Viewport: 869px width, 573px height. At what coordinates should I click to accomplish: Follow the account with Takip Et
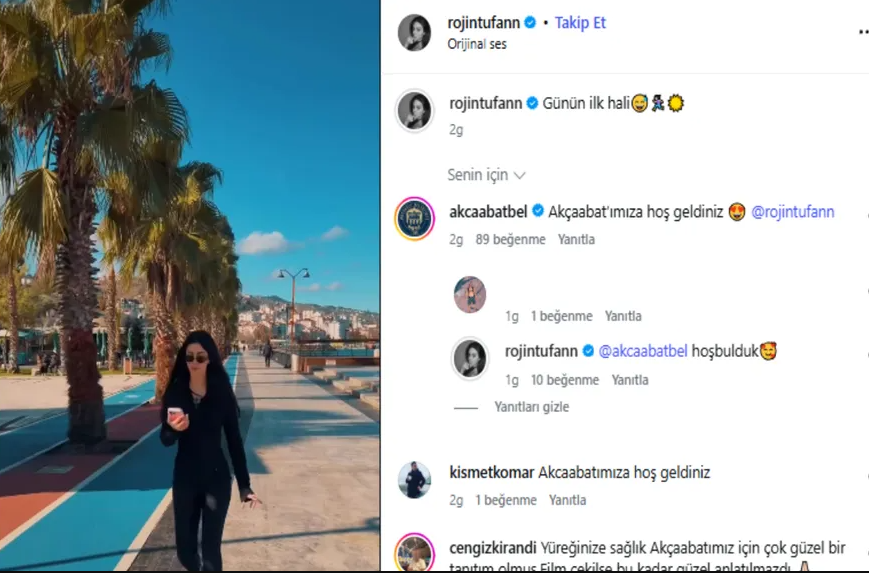pos(580,23)
